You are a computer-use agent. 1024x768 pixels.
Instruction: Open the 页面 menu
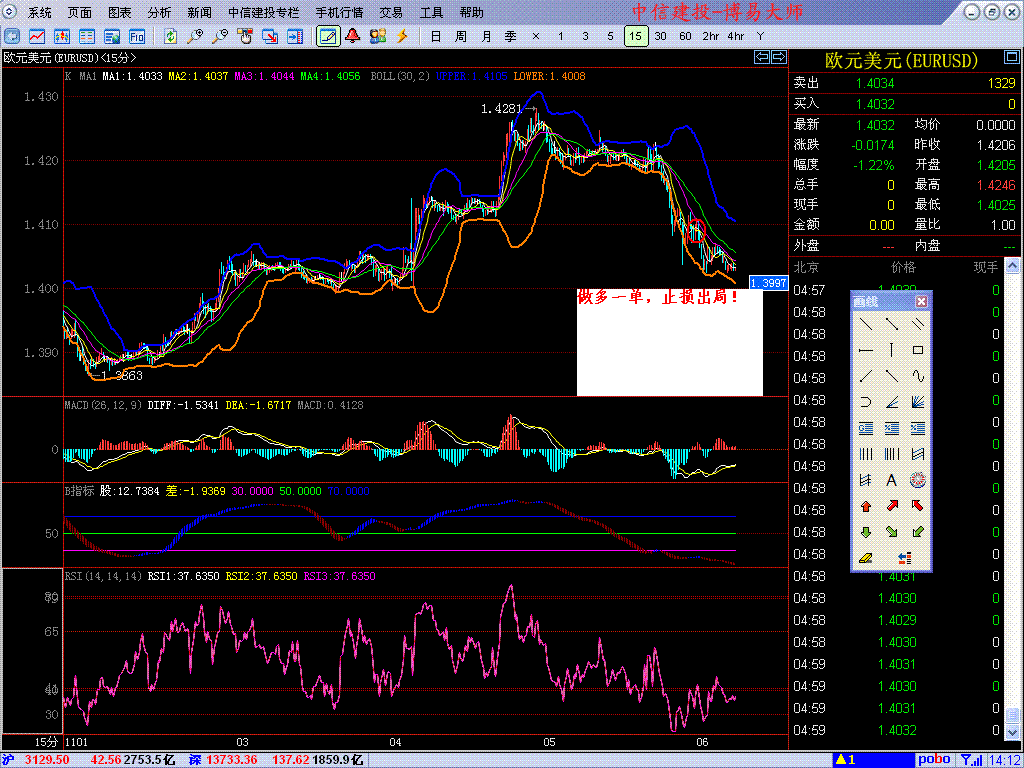click(x=80, y=12)
